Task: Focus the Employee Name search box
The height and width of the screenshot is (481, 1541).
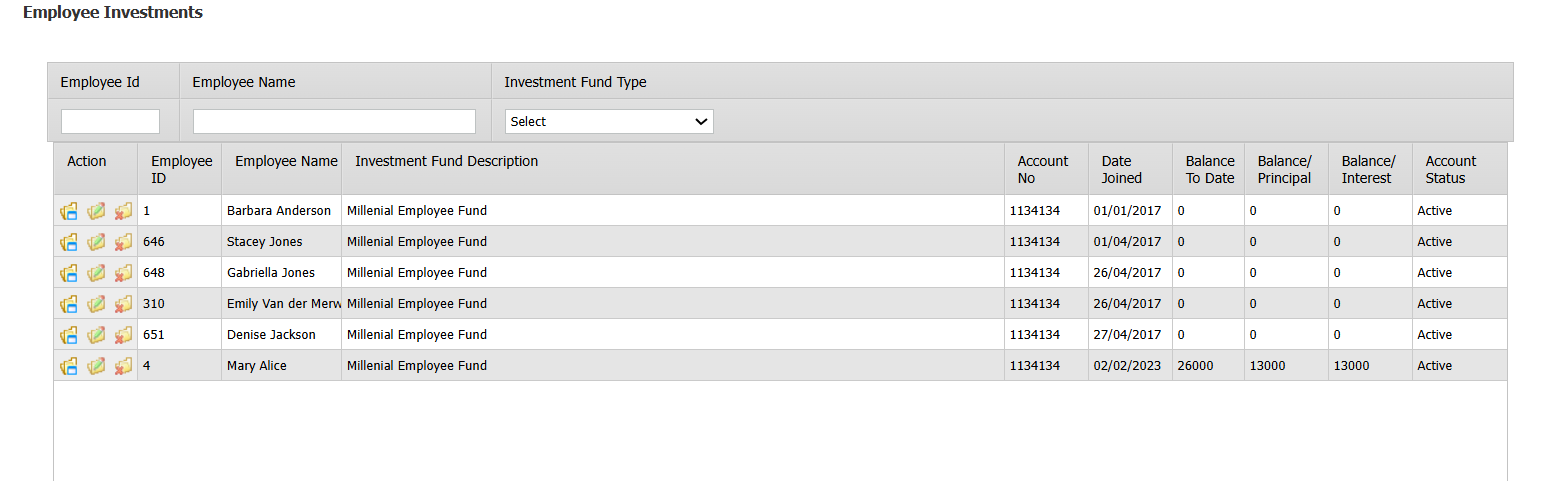Action: (334, 121)
